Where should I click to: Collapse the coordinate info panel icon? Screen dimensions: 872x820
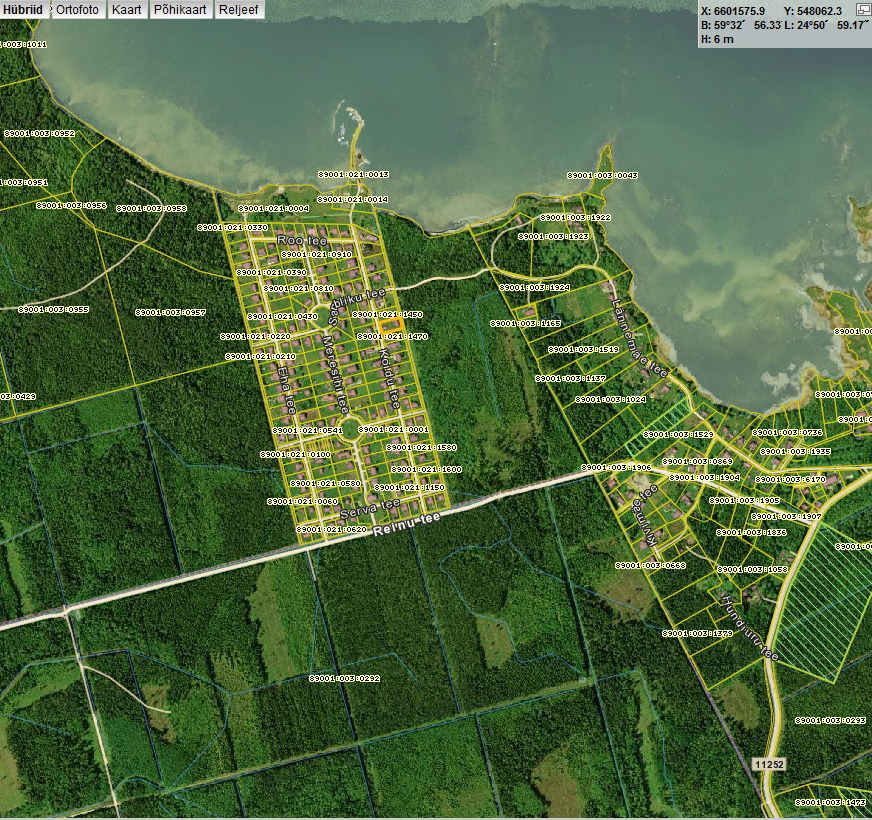tap(863, 9)
